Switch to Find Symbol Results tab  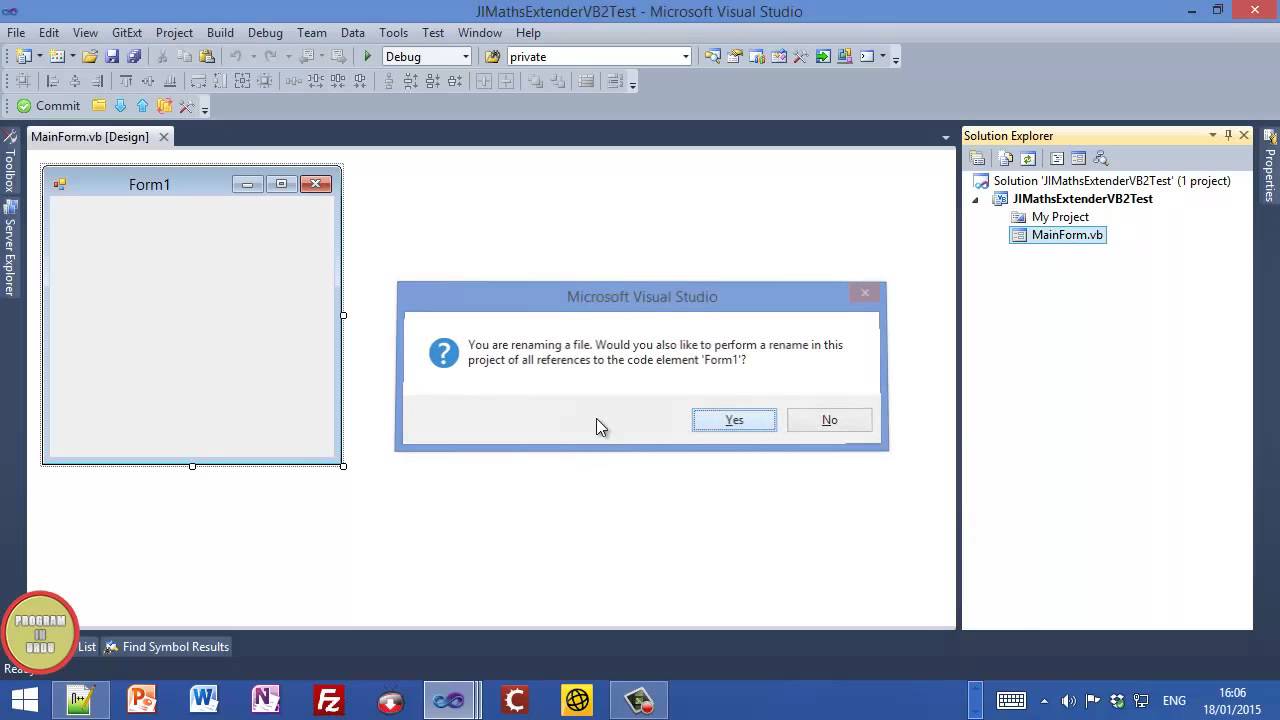click(x=167, y=647)
